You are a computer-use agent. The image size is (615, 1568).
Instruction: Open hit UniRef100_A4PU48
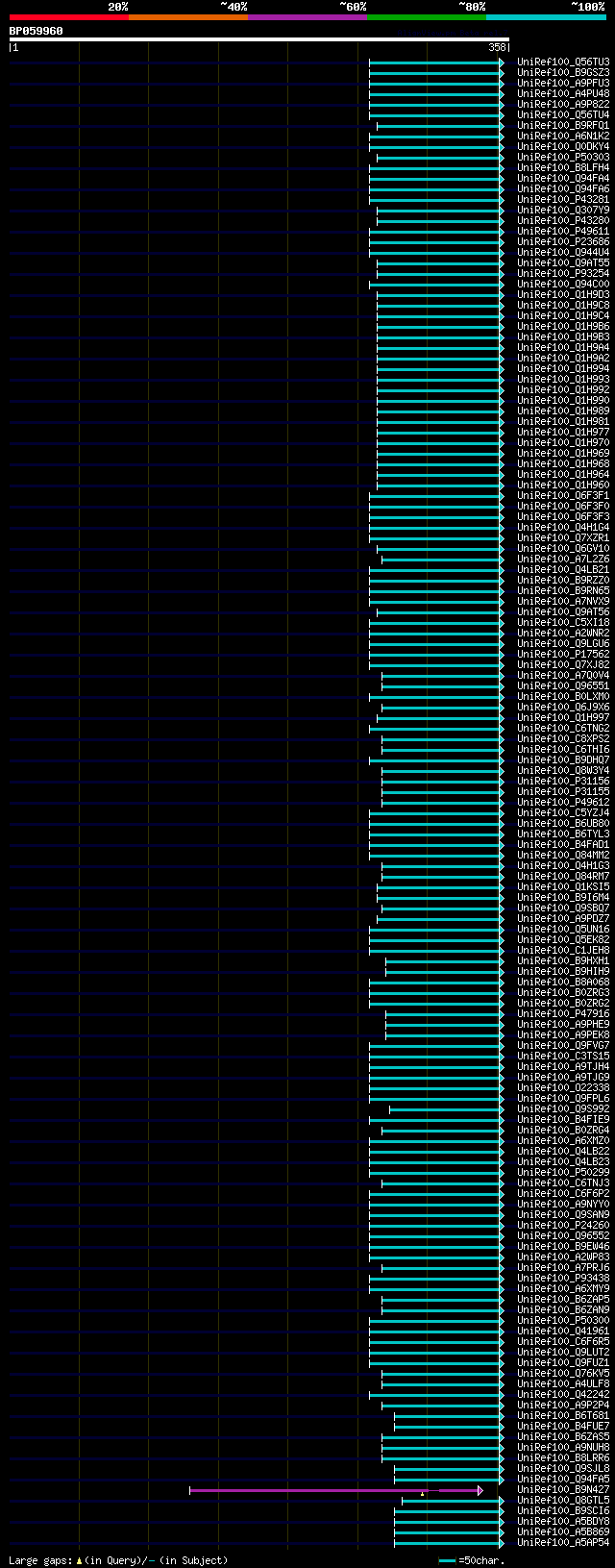coord(563,93)
